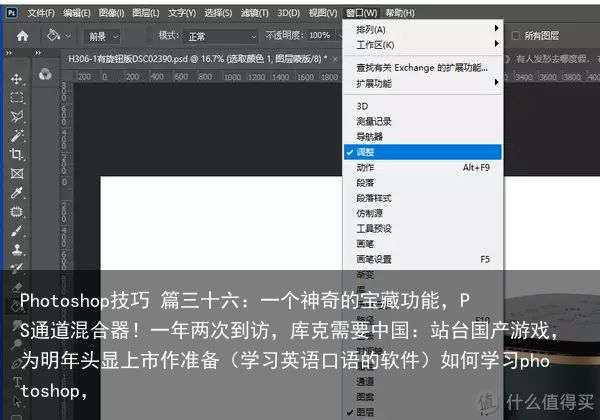This screenshot has width=600, height=420.
Task: Select the Brush tool
Action: point(16,231)
